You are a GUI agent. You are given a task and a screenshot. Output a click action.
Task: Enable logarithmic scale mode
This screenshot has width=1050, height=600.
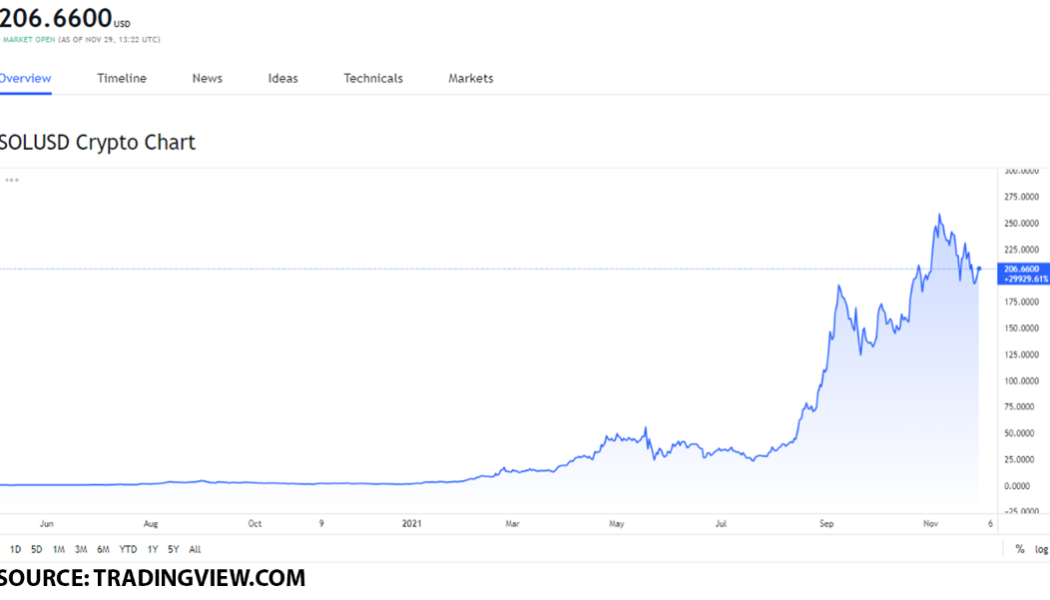1040,549
